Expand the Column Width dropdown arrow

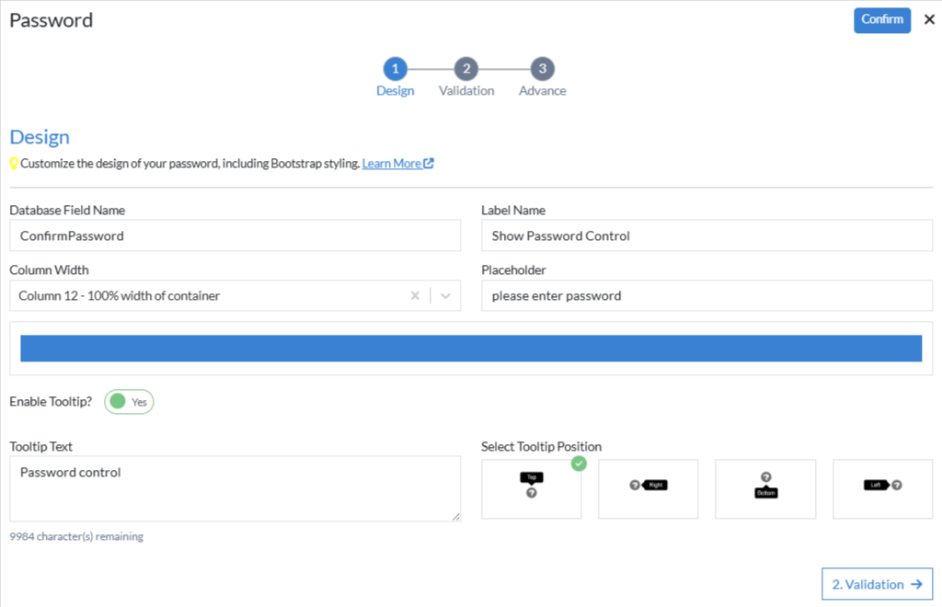446,296
